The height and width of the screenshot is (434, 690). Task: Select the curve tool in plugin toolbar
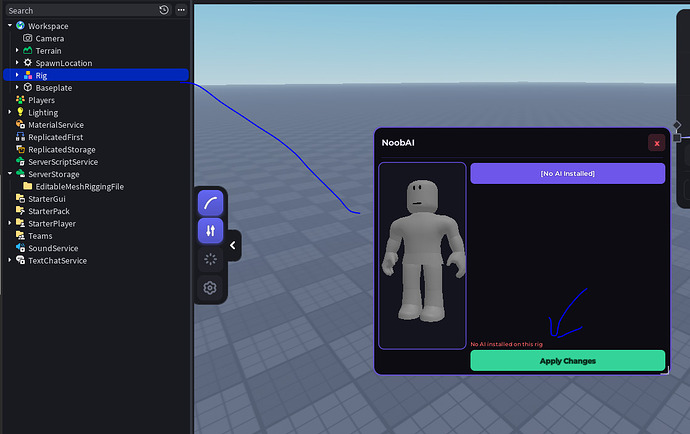tap(210, 203)
